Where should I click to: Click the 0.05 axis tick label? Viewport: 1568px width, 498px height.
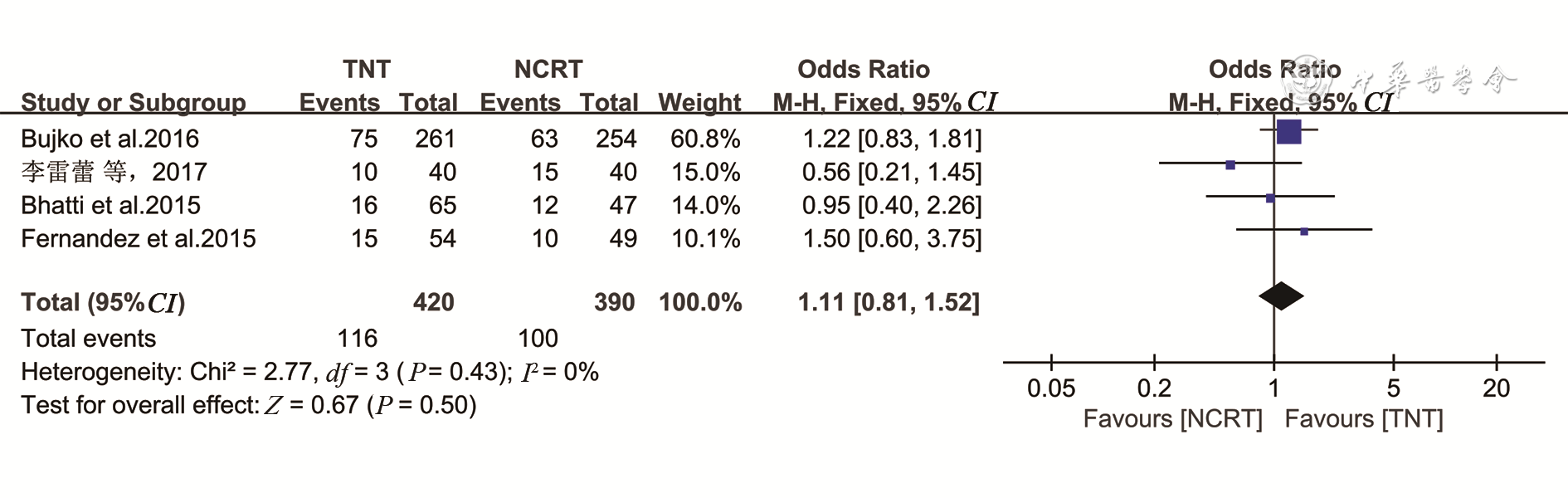[1051, 388]
